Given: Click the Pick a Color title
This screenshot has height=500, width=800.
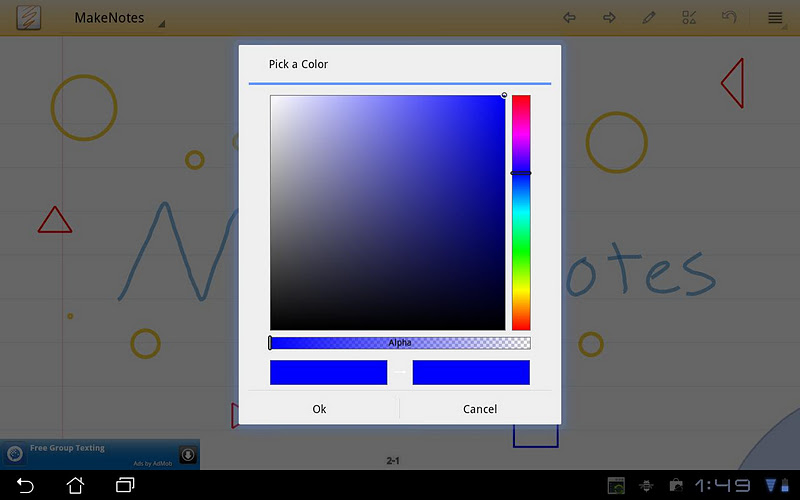Looking at the screenshot, I should click(298, 64).
